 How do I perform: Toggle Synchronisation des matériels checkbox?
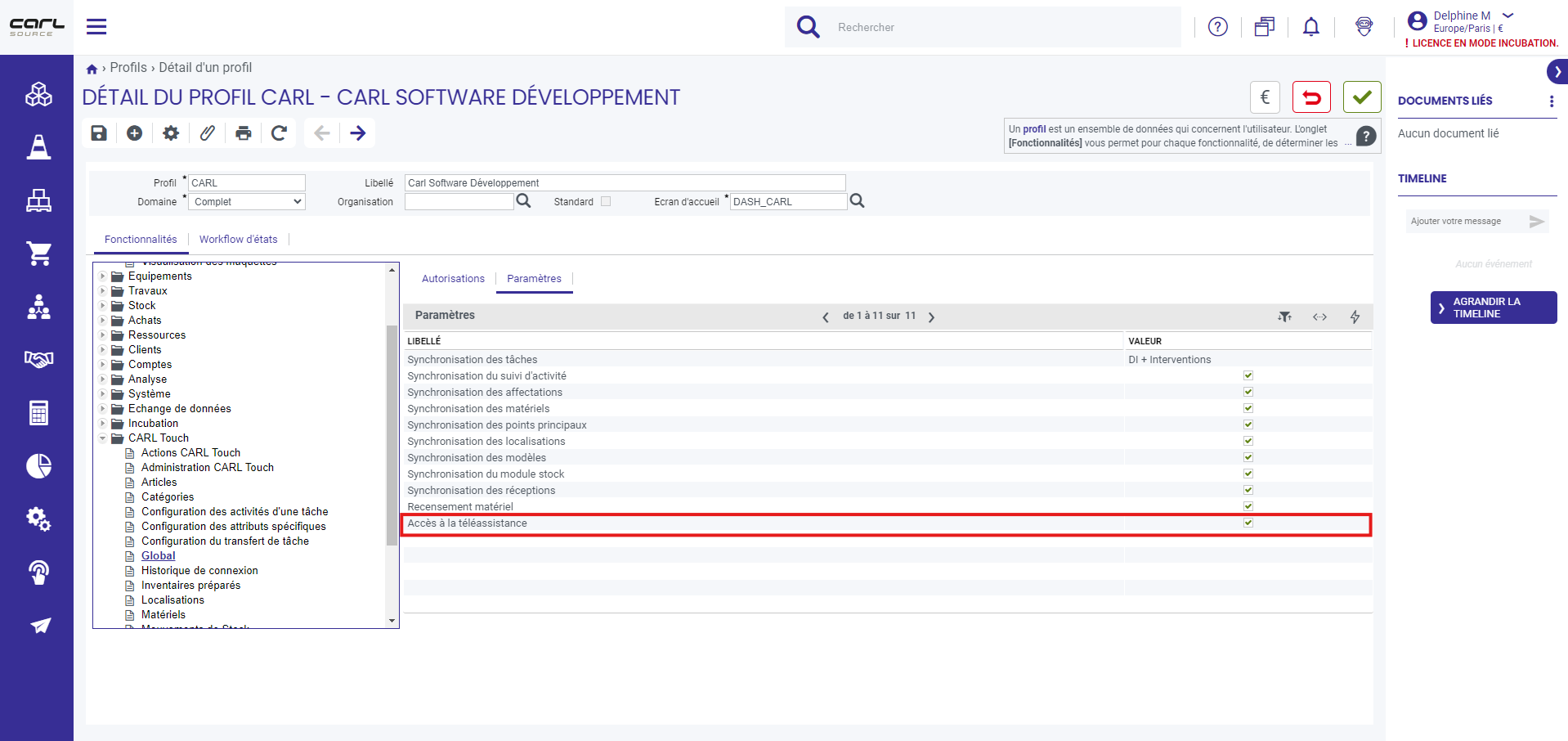click(1248, 408)
